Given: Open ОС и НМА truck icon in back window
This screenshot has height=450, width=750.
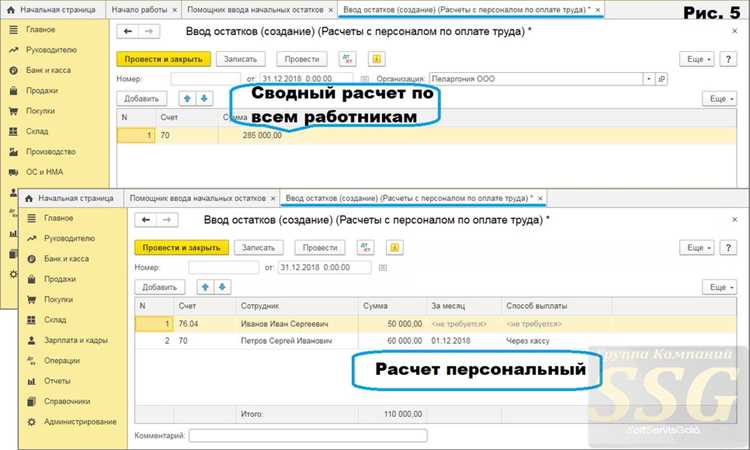Looking at the screenshot, I should (x=13, y=172).
